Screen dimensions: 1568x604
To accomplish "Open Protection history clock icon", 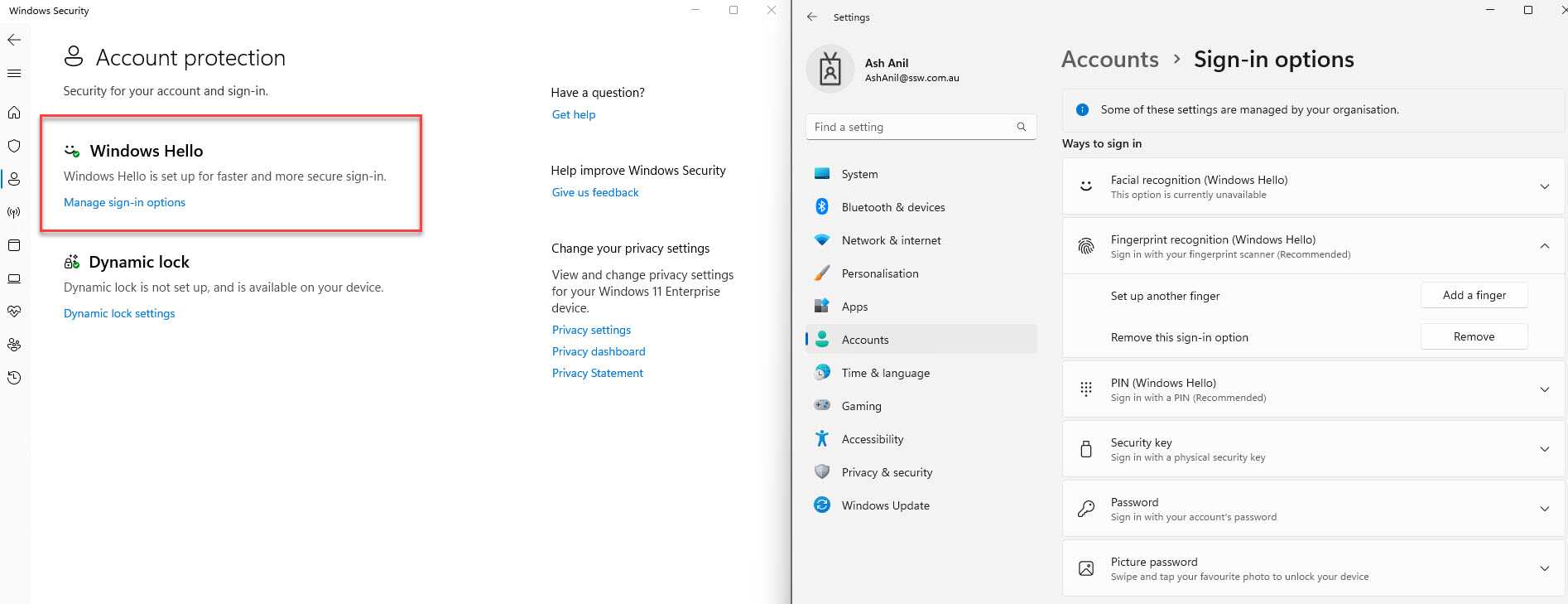I will 14,378.
